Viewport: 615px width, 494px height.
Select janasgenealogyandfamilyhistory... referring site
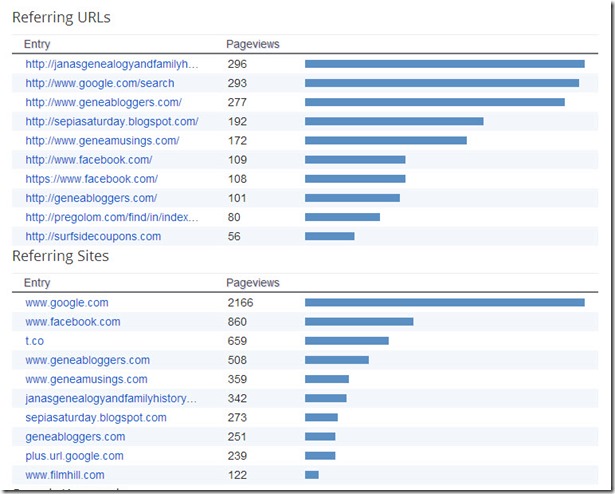click(111, 399)
